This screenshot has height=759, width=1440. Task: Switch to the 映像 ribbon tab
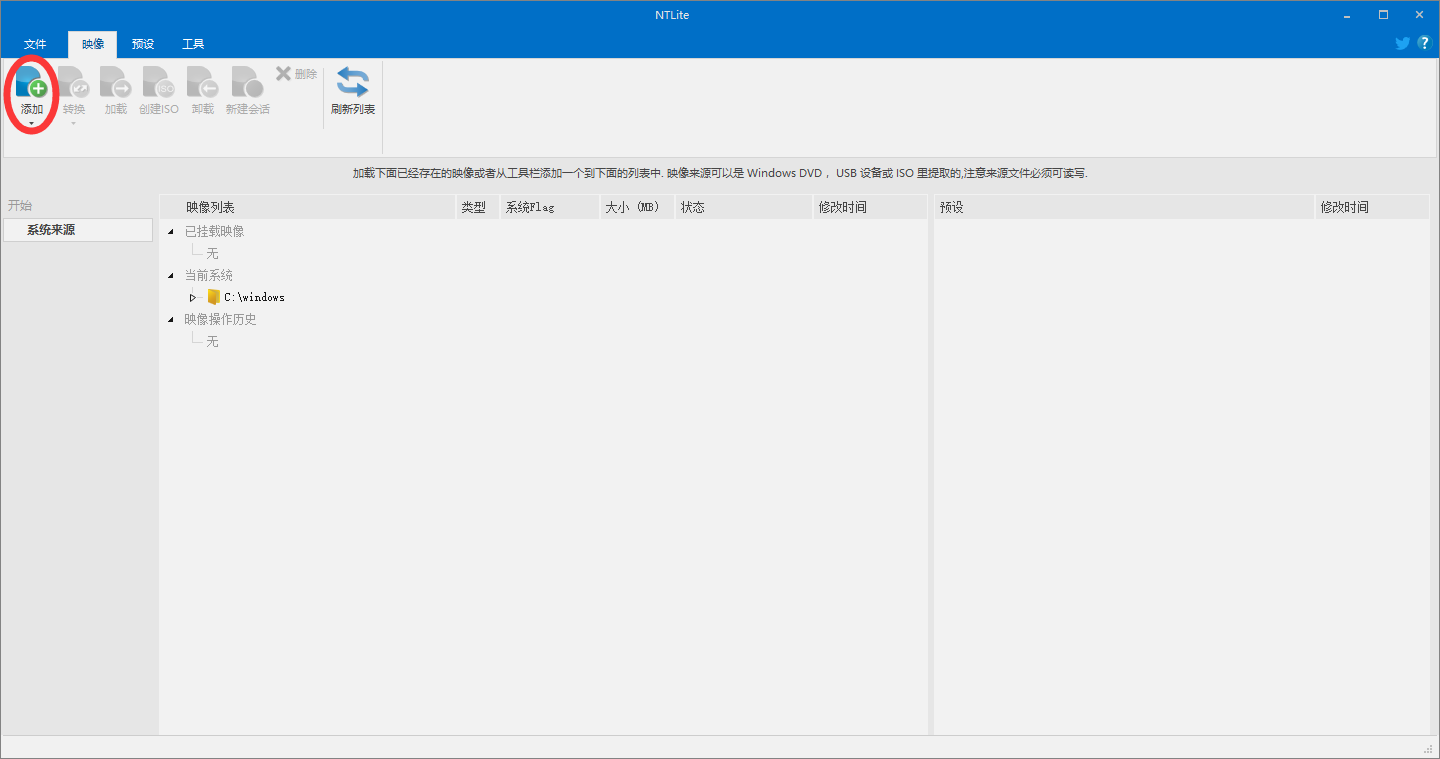[x=93, y=45]
